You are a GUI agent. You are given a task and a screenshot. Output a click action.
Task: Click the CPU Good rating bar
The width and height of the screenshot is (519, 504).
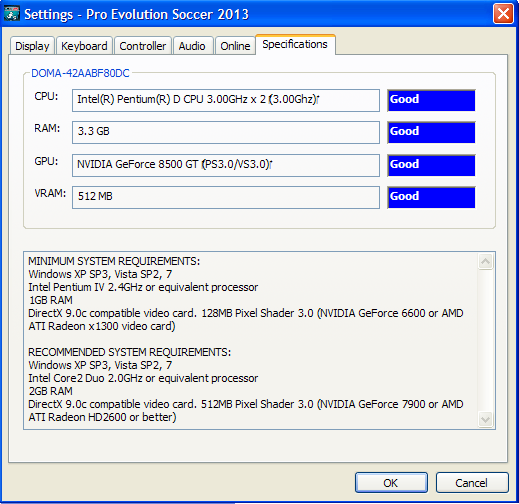[x=431, y=100]
